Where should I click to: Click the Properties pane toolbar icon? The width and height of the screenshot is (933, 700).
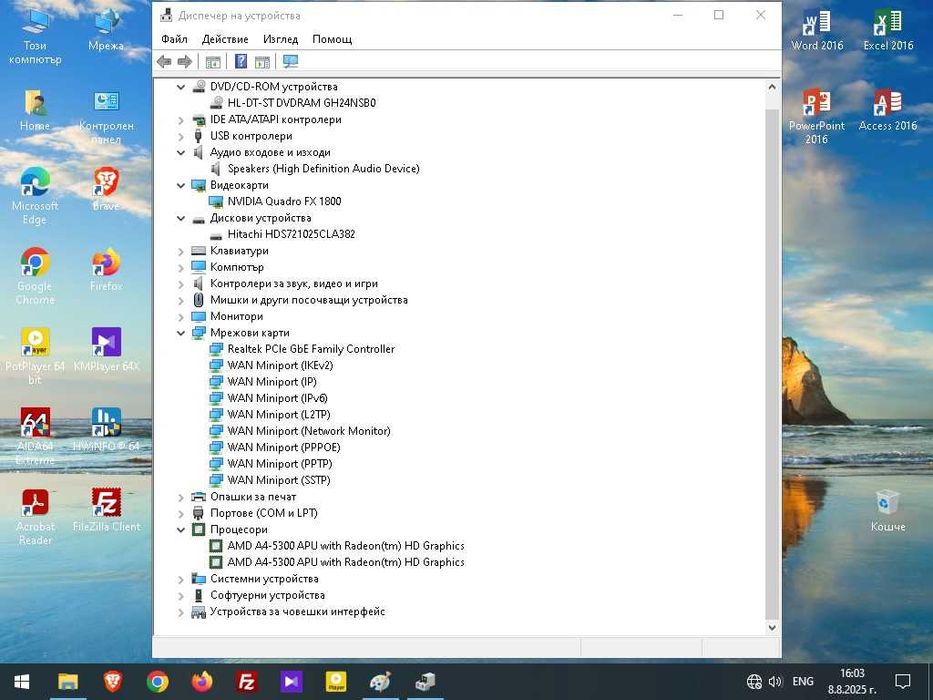coord(262,61)
